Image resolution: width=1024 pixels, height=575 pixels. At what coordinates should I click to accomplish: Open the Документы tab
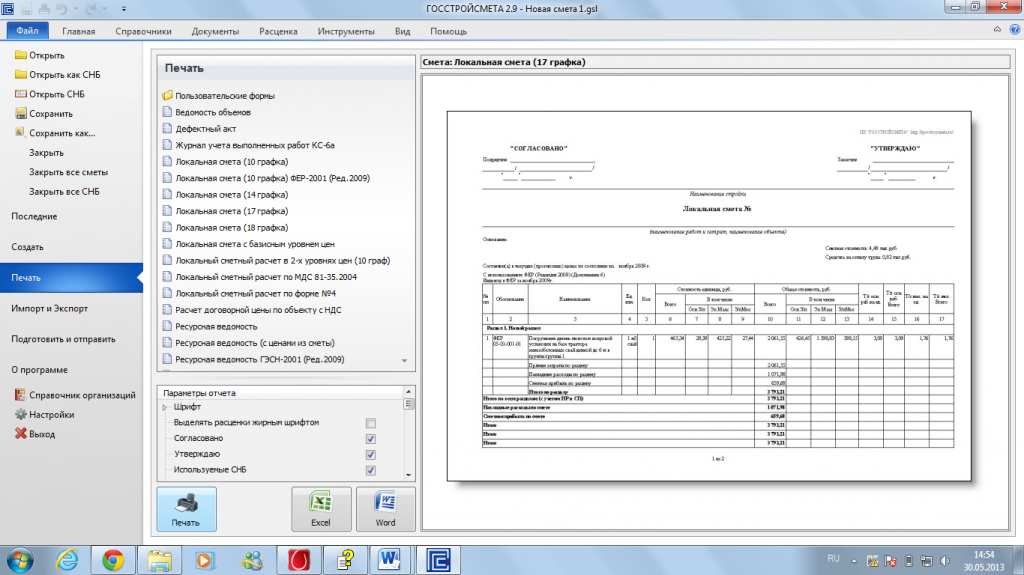click(x=215, y=31)
